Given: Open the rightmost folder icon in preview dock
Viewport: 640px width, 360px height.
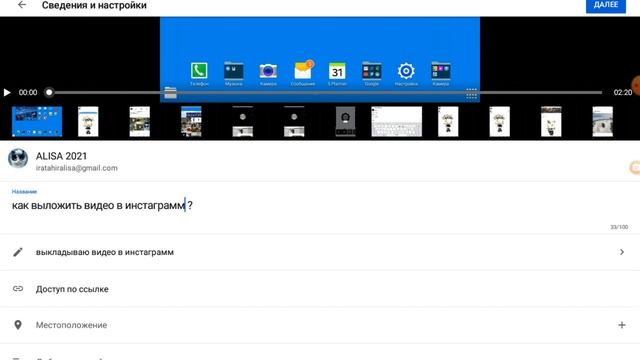Looking at the screenshot, I should click(441, 71).
